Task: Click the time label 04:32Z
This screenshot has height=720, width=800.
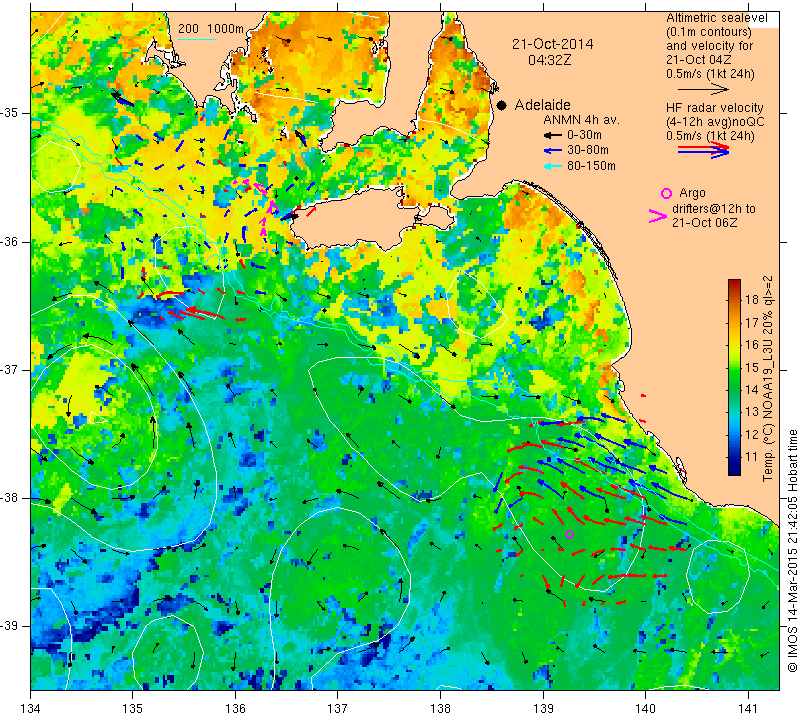Action: pyautogui.click(x=549, y=60)
